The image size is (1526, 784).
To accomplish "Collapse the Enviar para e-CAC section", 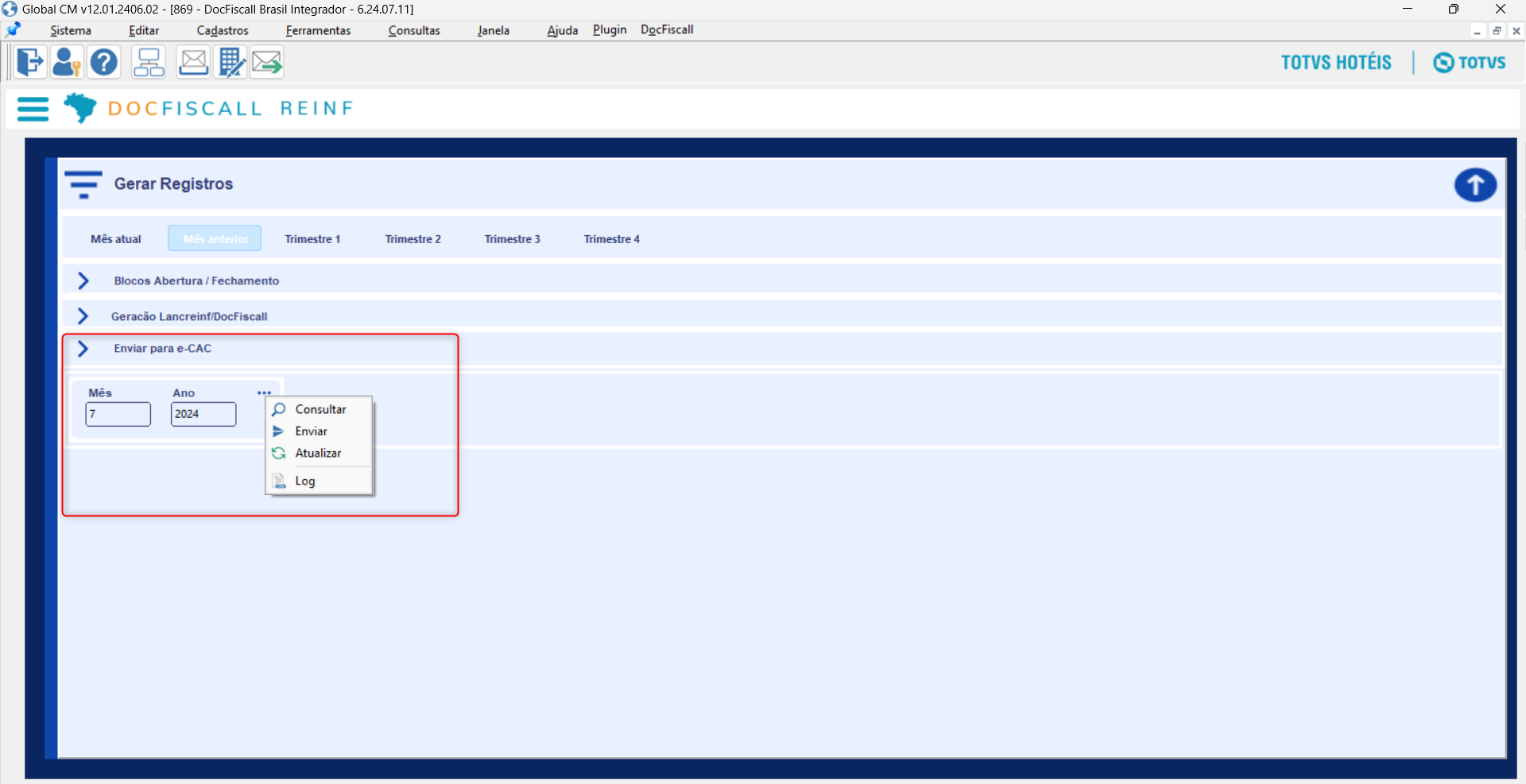I will click(83, 349).
